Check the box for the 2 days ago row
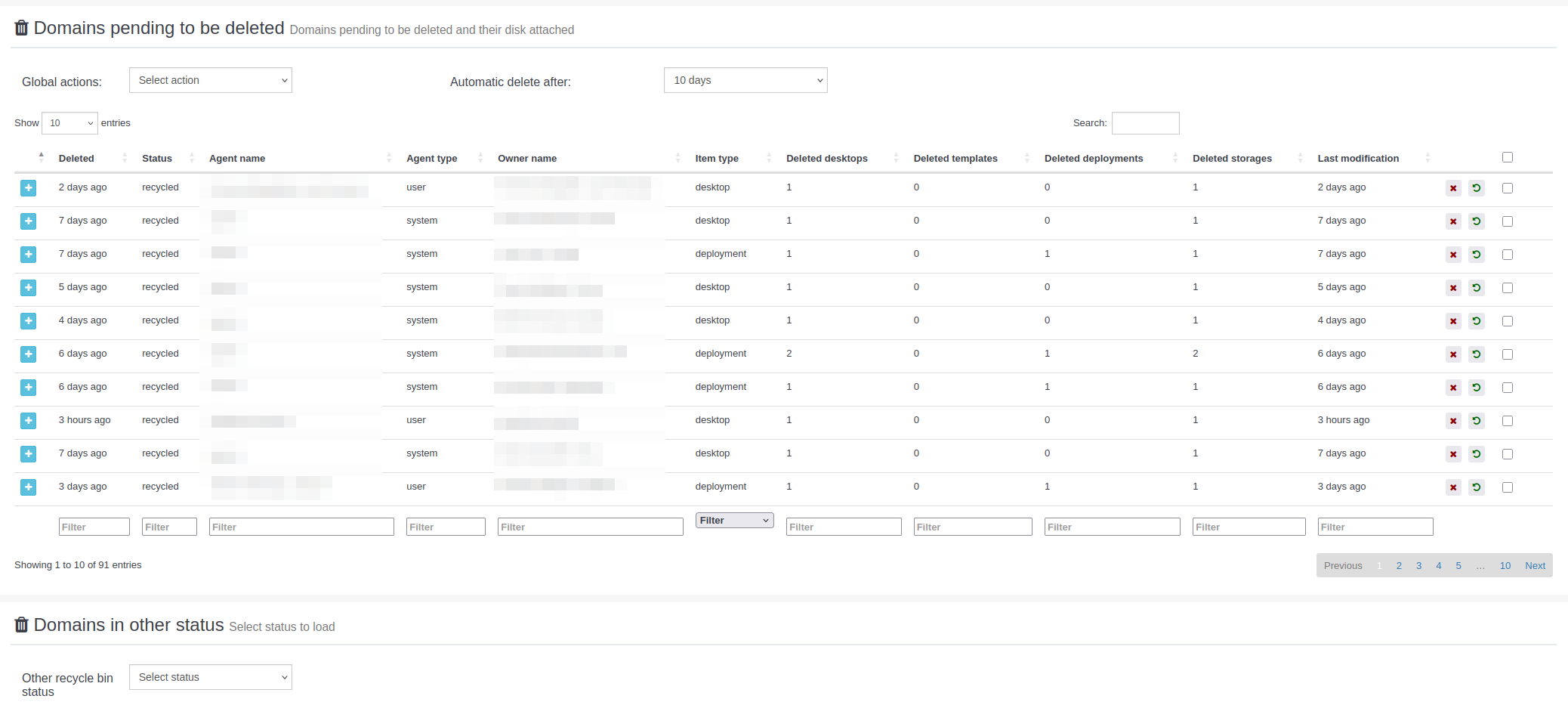 (1507, 188)
